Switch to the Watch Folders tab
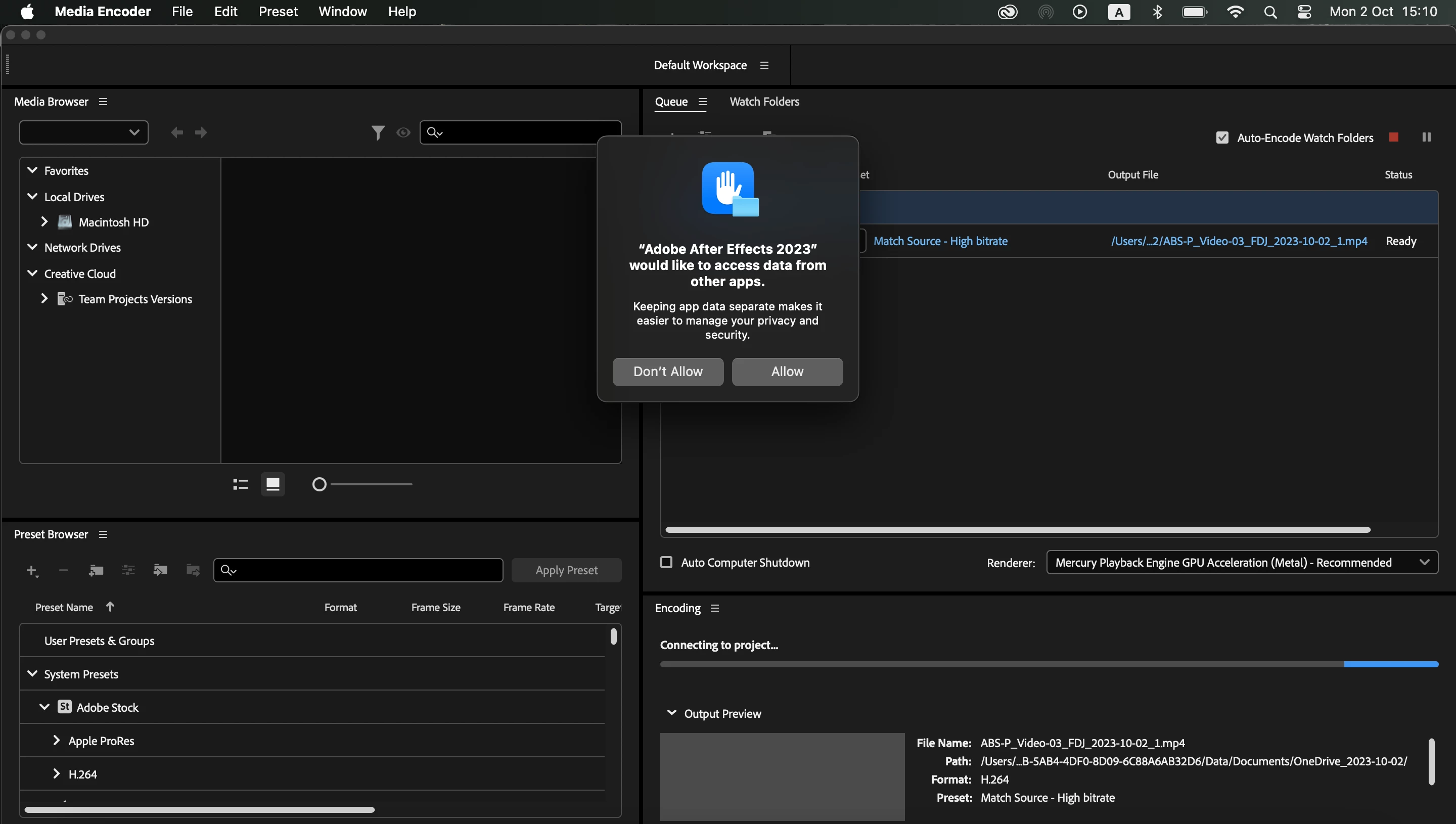This screenshot has height=824, width=1456. point(764,102)
